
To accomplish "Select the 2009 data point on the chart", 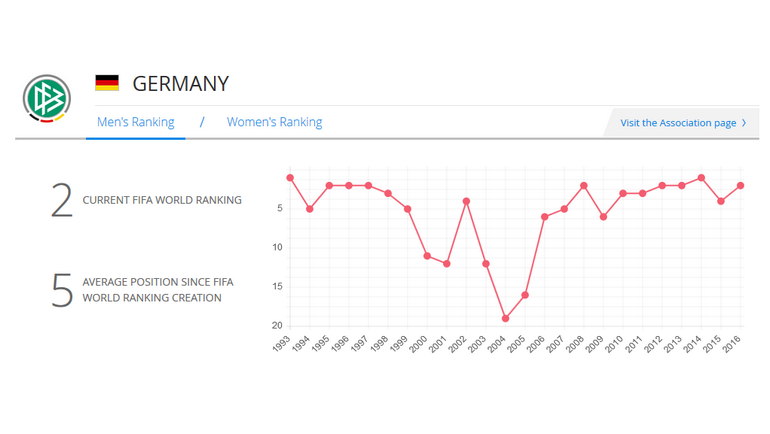I will tap(603, 217).
